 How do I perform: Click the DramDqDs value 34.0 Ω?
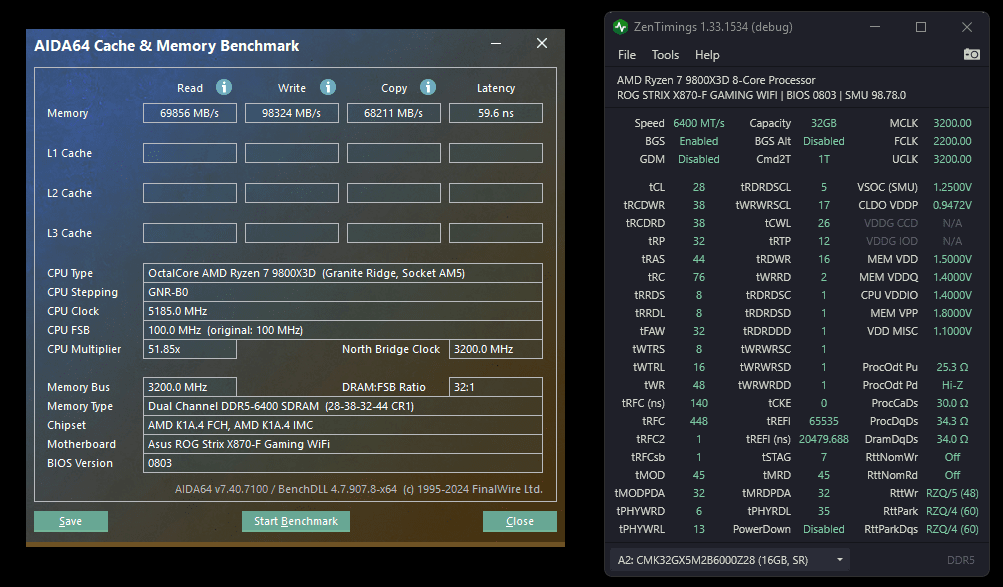pyautogui.click(x=952, y=439)
